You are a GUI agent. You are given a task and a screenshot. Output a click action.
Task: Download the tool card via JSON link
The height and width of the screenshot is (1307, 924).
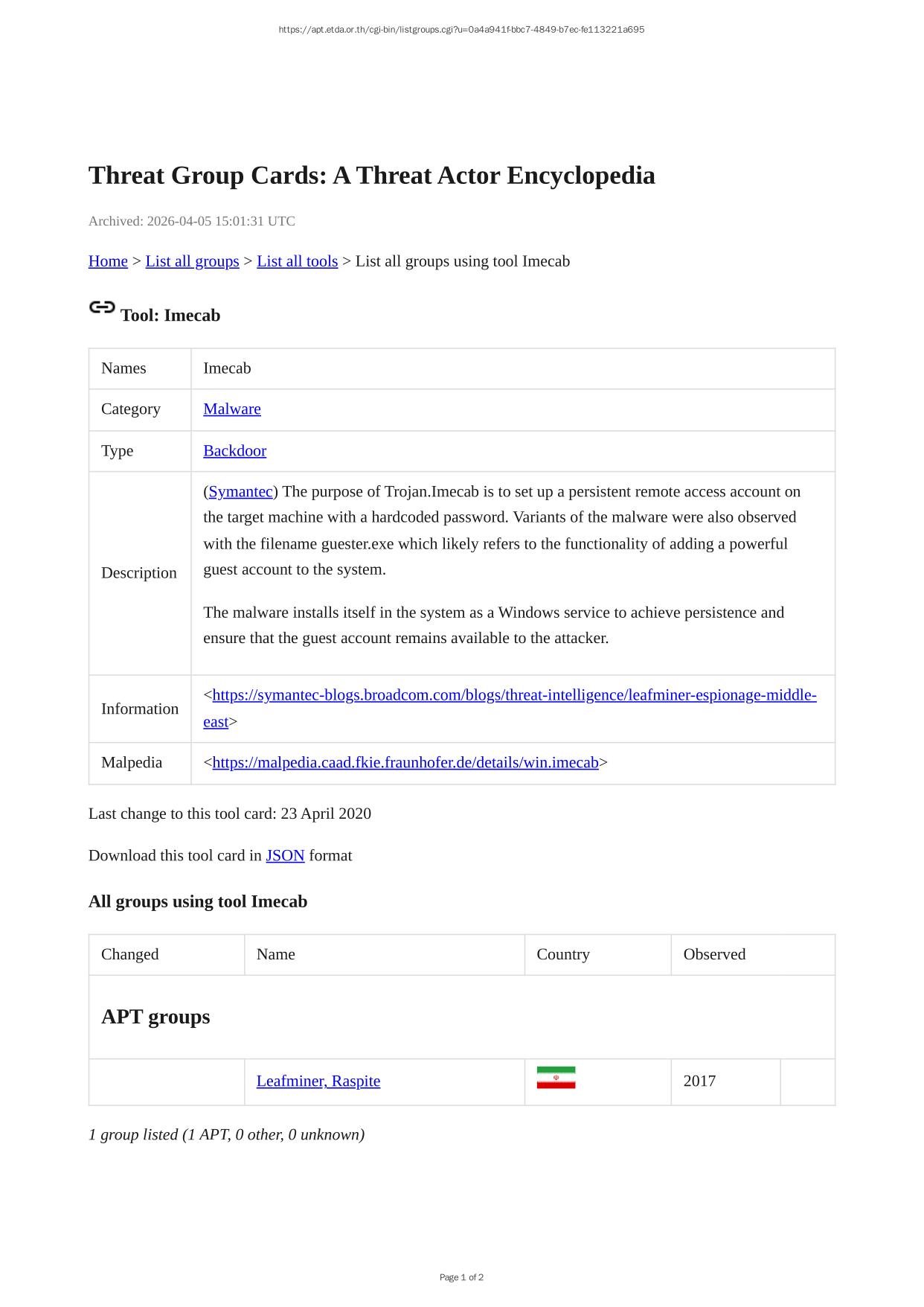(x=285, y=856)
